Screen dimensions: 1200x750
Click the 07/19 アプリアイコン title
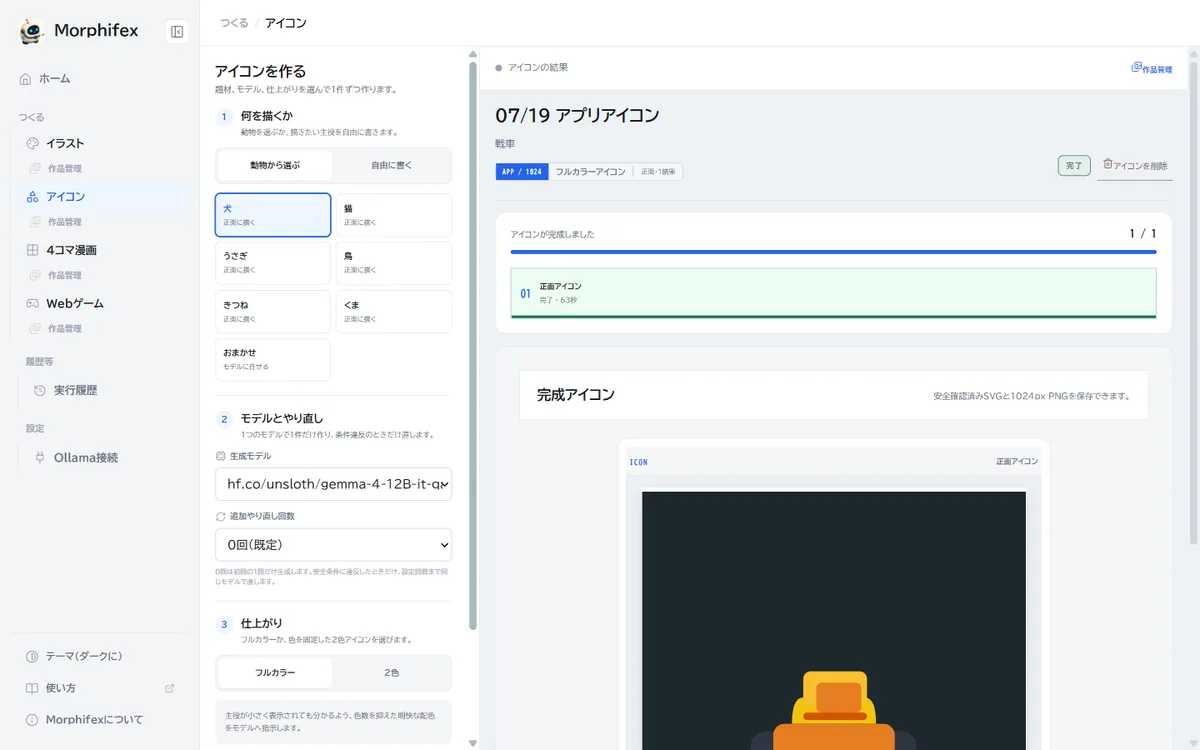[x=577, y=115]
